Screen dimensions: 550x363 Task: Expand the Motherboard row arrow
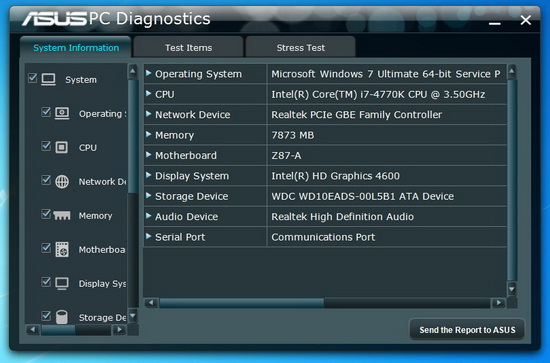pos(148,154)
